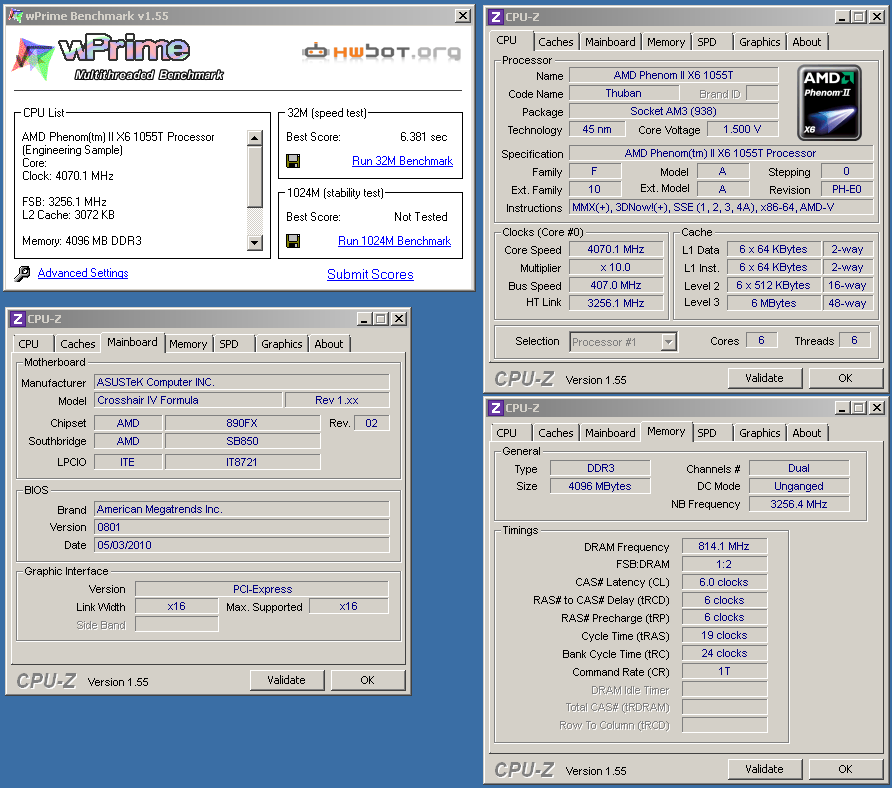Click the Bus Speed value 407.0 MHz
This screenshot has height=788, width=892.
point(616,286)
